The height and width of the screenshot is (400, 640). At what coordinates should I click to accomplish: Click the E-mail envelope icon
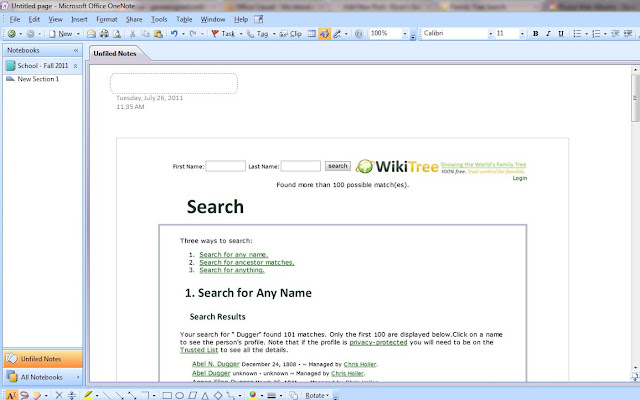coord(91,34)
